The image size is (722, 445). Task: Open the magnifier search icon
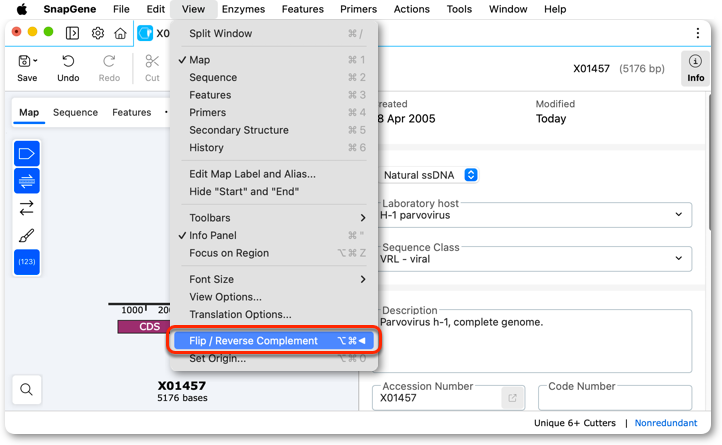[27, 390]
